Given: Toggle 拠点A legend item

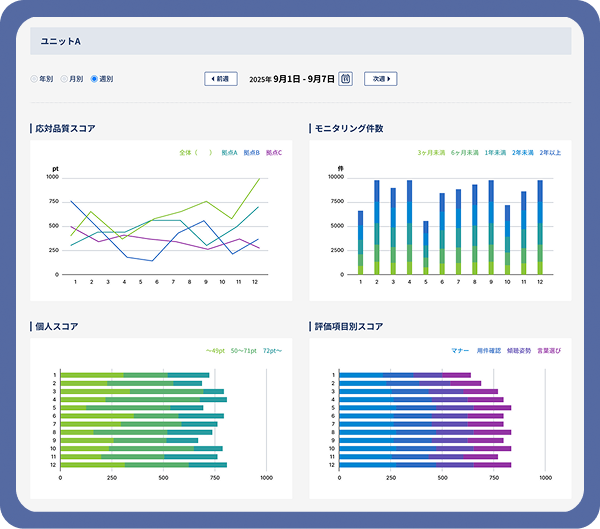Looking at the screenshot, I should pos(228,153).
